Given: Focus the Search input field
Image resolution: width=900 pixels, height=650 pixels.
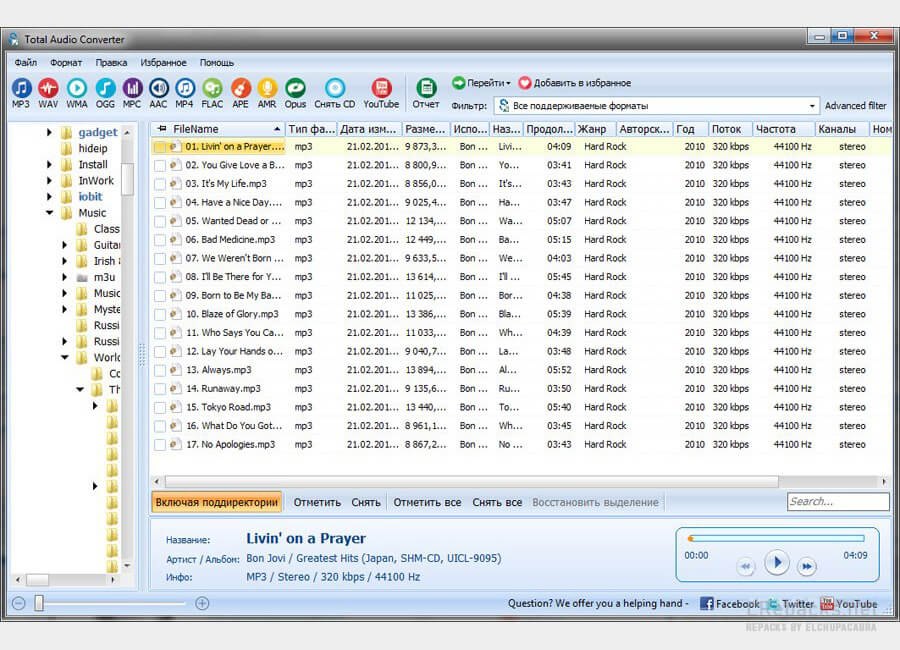Looking at the screenshot, I should point(838,501).
